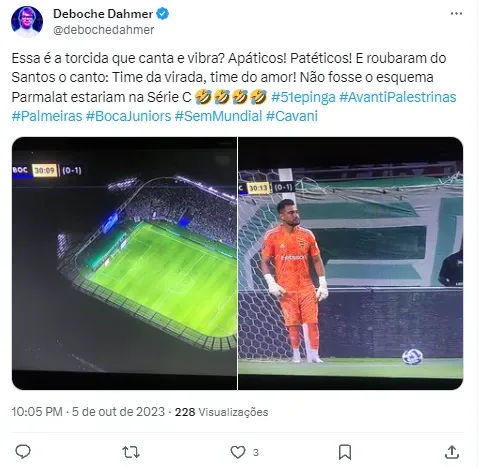Viewport: 478px width, 468px height.
Task: Open the stadium aerial view image
Action: tap(124, 263)
